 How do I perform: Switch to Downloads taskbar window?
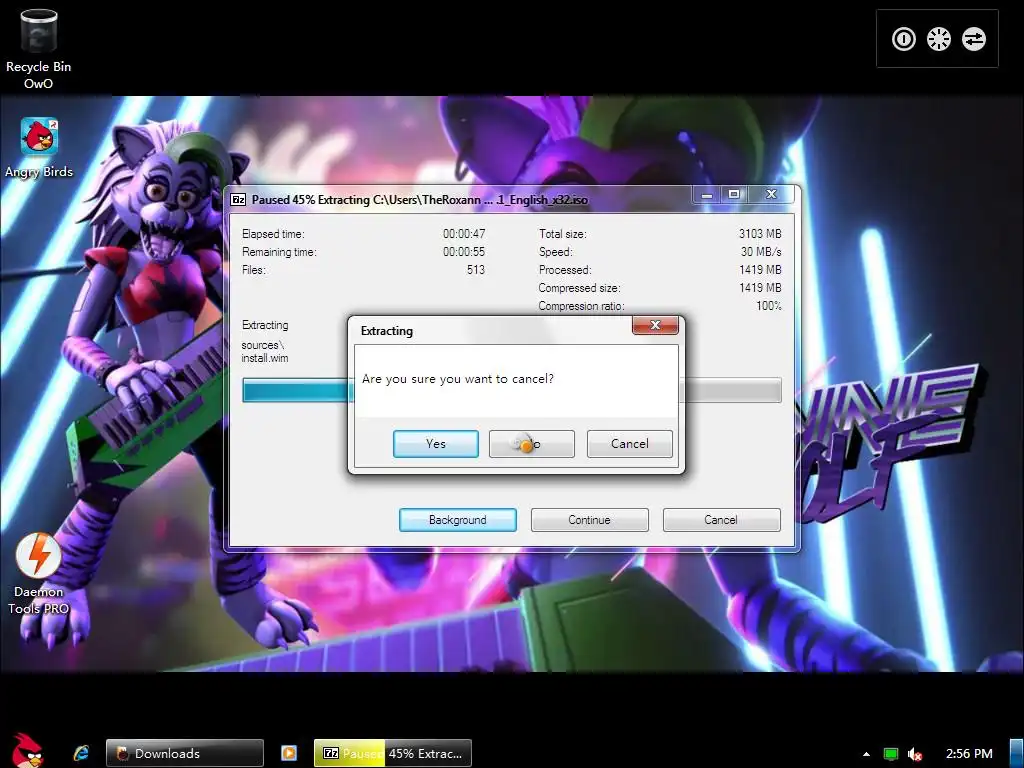click(x=185, y=753)
